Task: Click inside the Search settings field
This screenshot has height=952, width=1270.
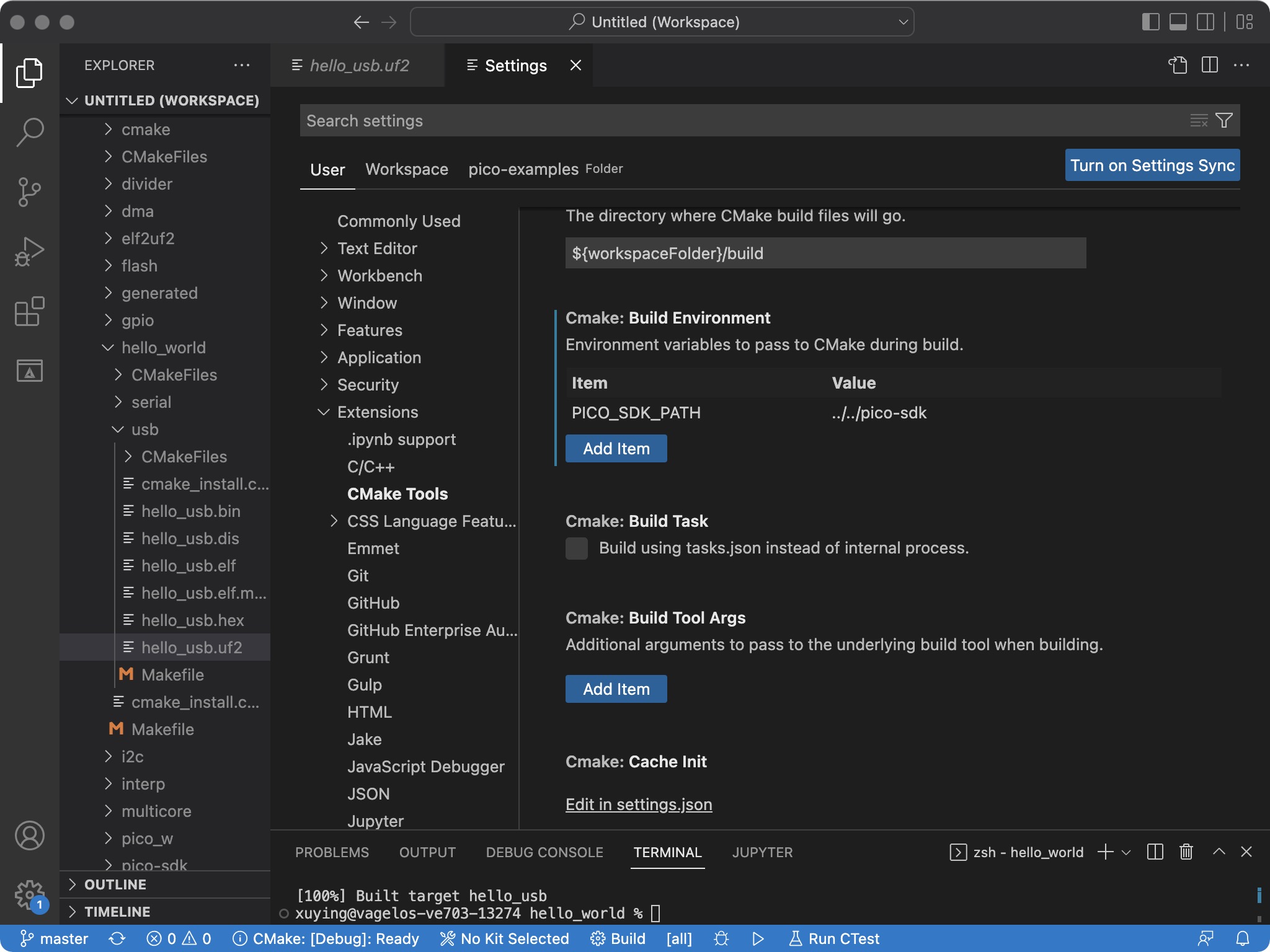Action: [682, 120]
